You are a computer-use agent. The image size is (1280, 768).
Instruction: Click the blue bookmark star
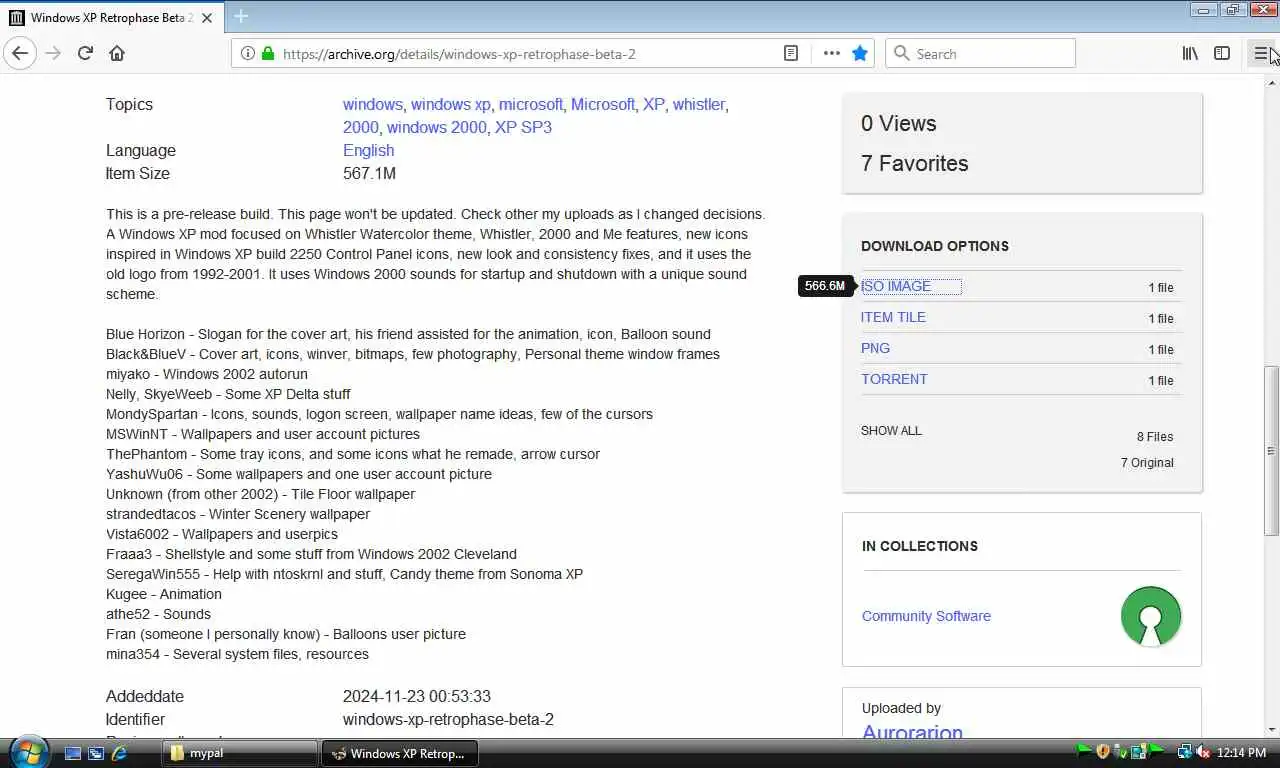860,53
